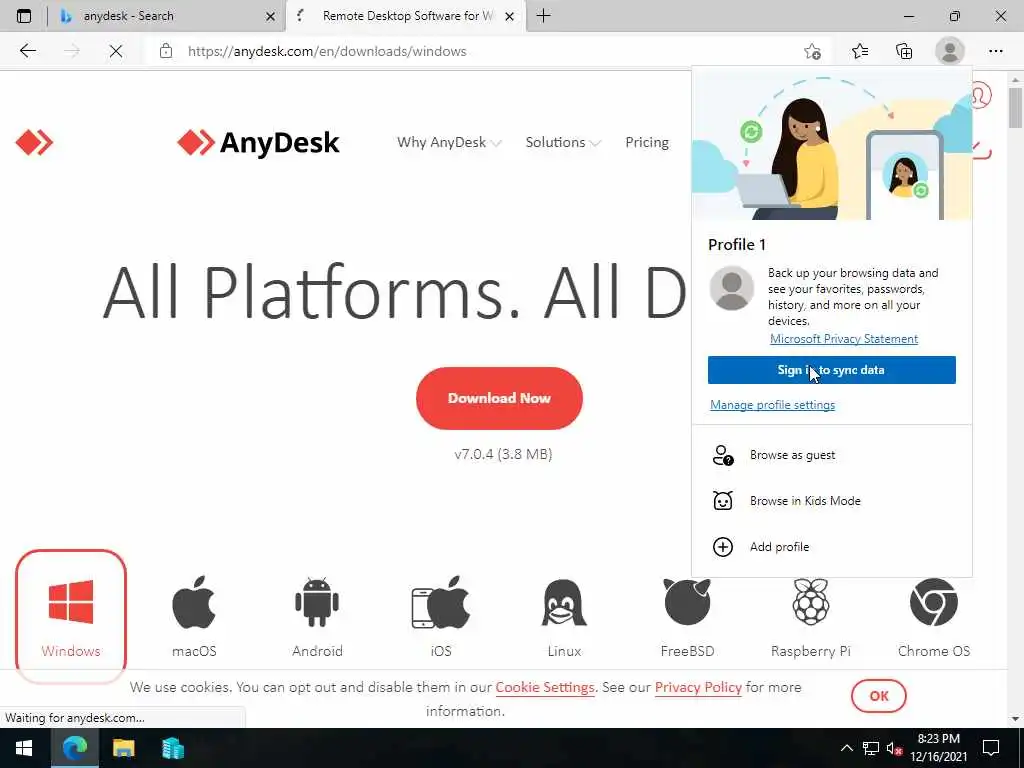Open the Edge tab actions menu icon
This screenshot has width=1024, height=768.
[24, 16]
